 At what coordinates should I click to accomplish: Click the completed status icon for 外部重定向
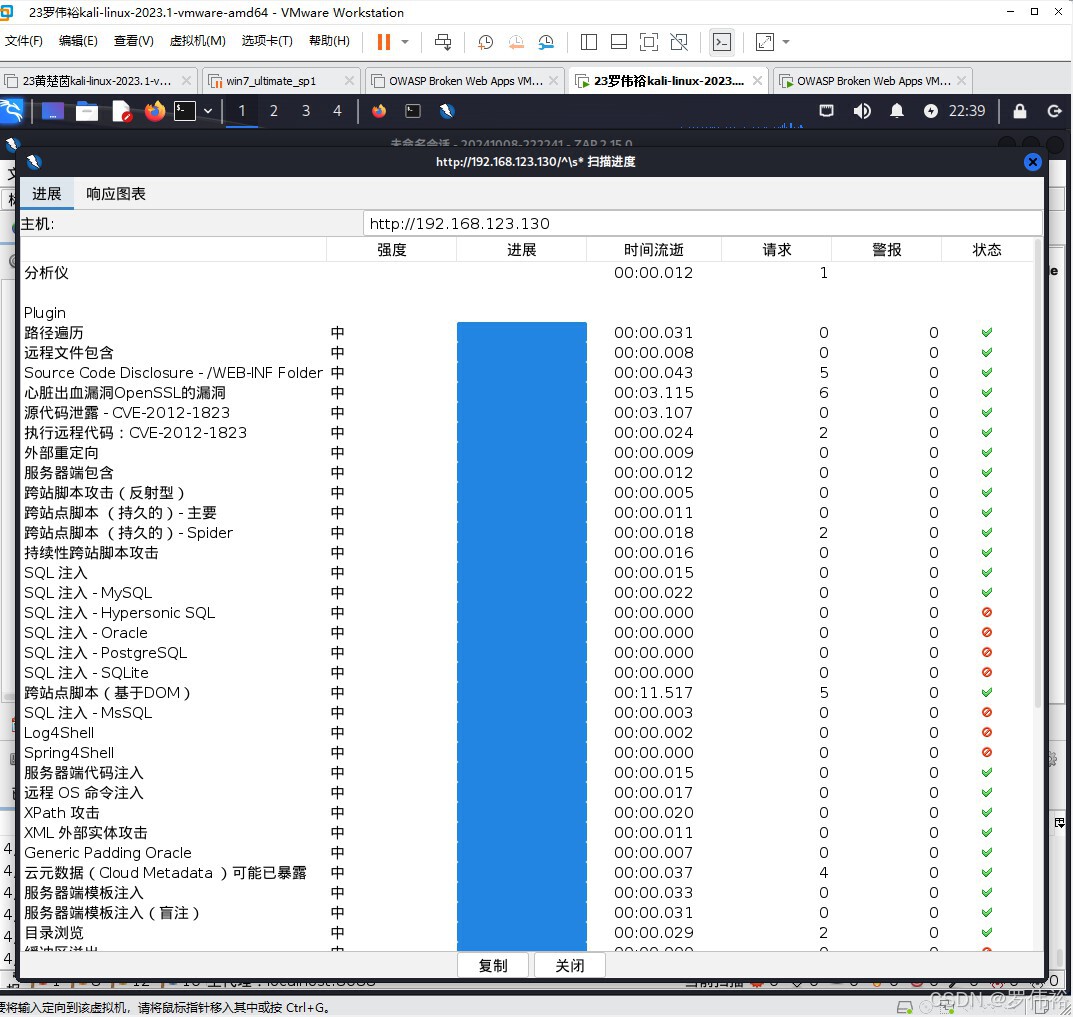point(987,452)
